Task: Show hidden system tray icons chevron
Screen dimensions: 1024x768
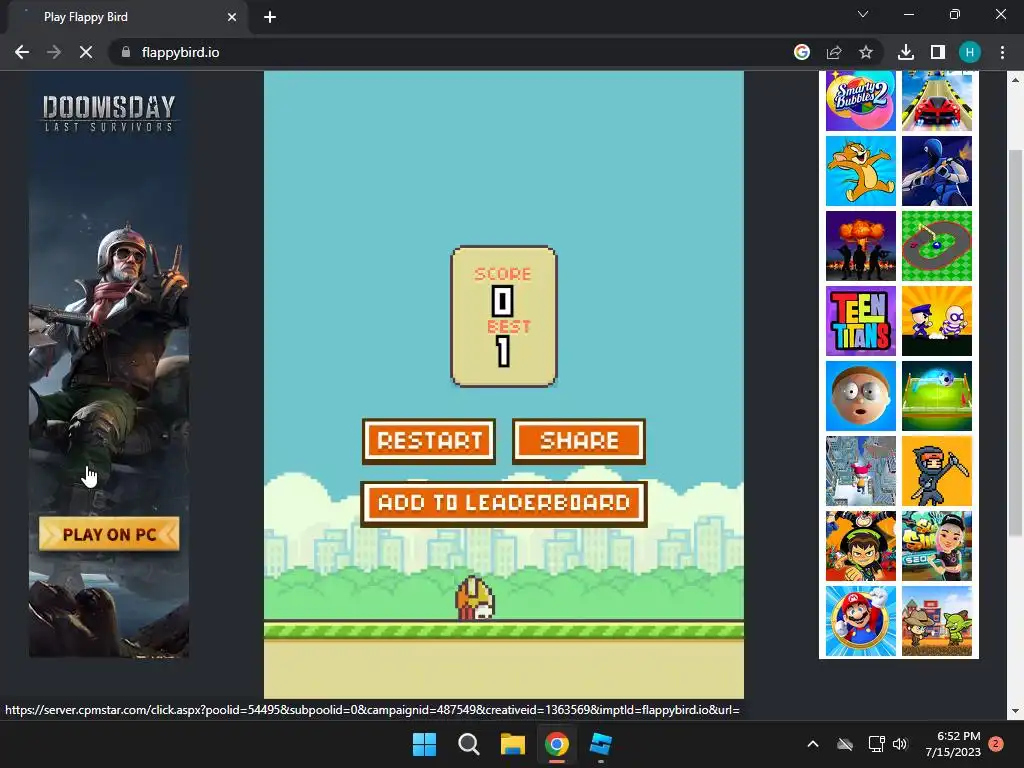Action: (x=813, y=744)
